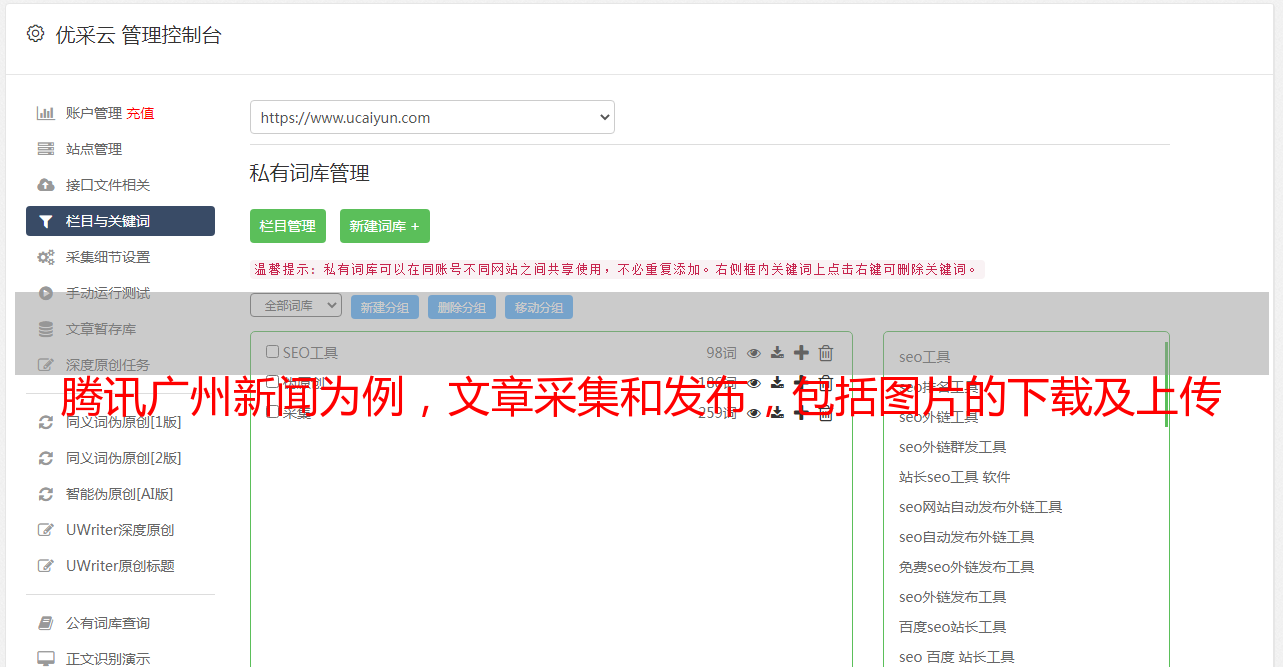Screen dimensions: 1283x667
Task: View keywords of SEO工具 via eye icon
Action: (x=754, y=353)
